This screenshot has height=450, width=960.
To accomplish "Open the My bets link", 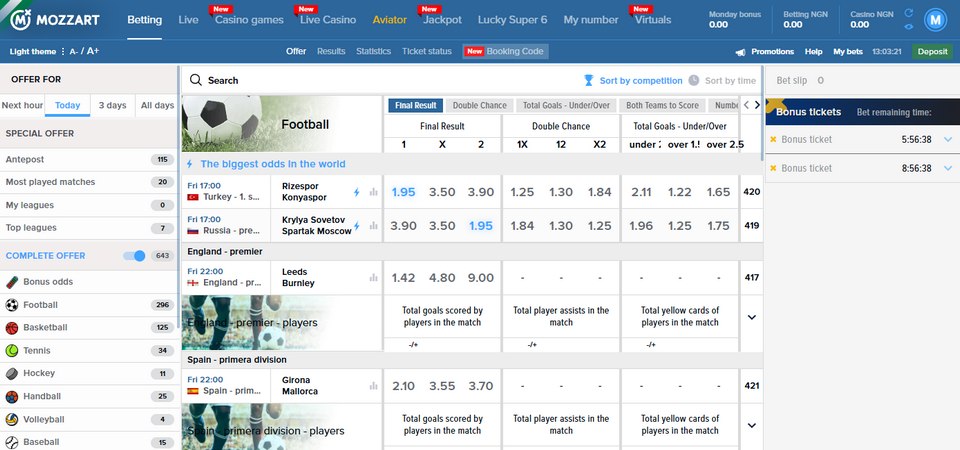I will point(848,51).
